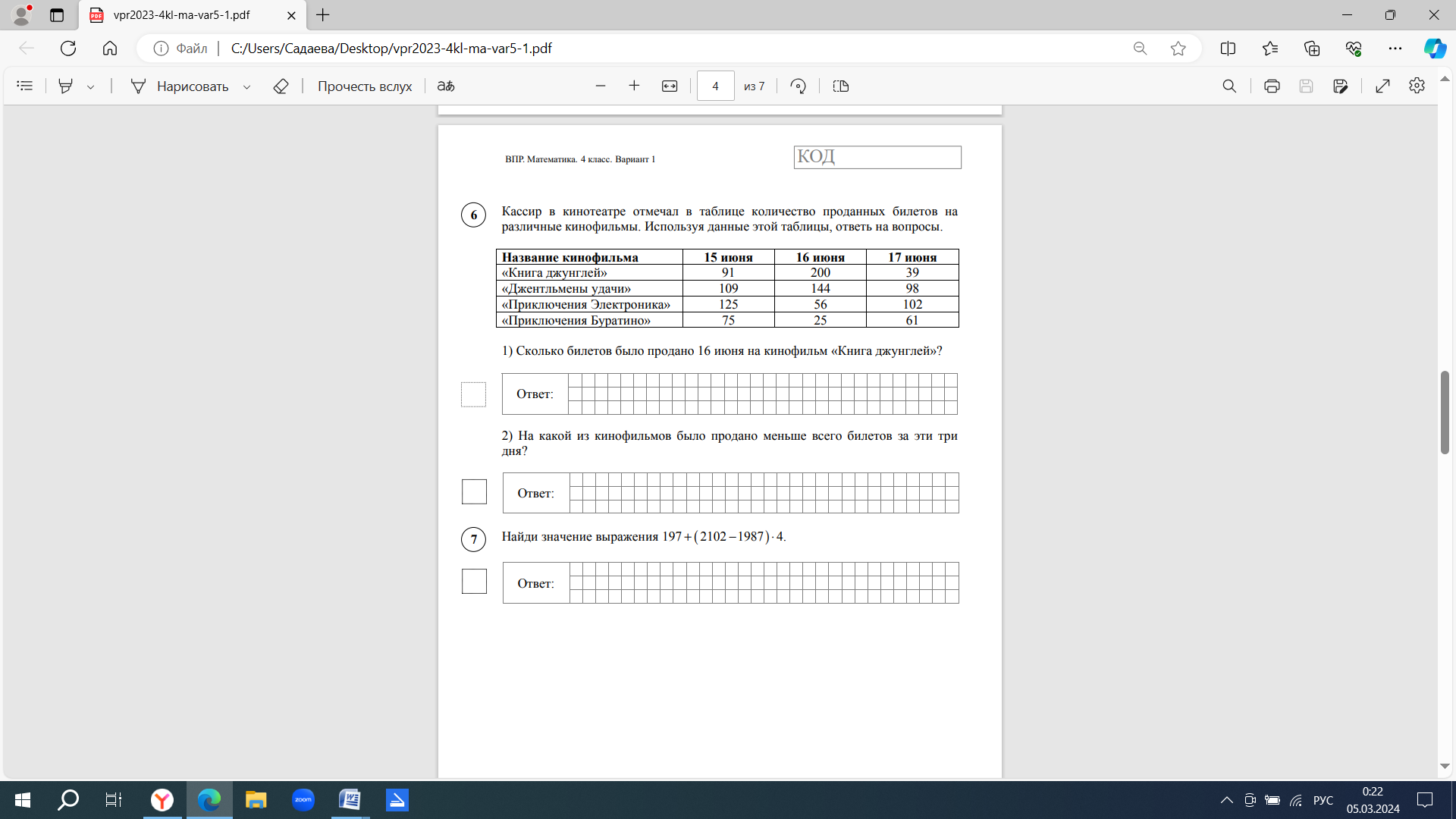This screenshot has width=1456, height=819.
Task: Enter full screen mode icon
Action: click(1382, 86)
